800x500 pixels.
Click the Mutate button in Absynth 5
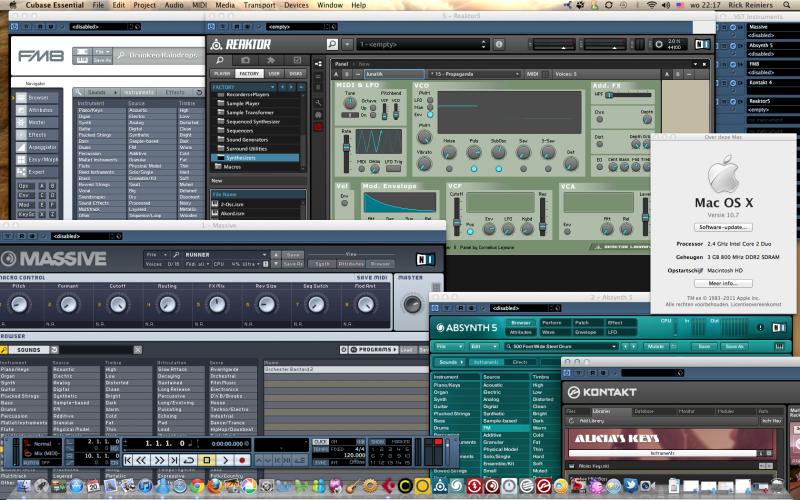[x=656, y=346]
